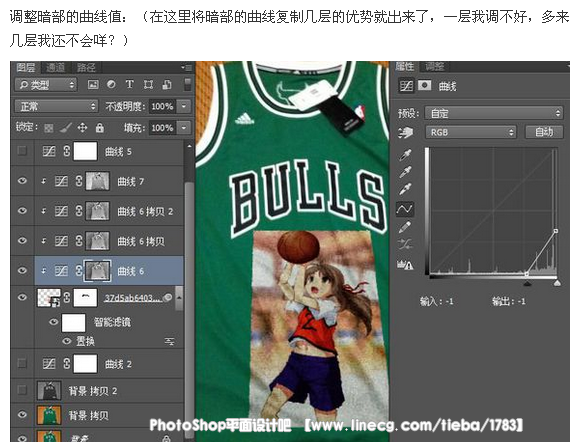Select the adjustment layer filter icon
The width and height of the screenshot is (573, 442).
[x=111, y=84]
